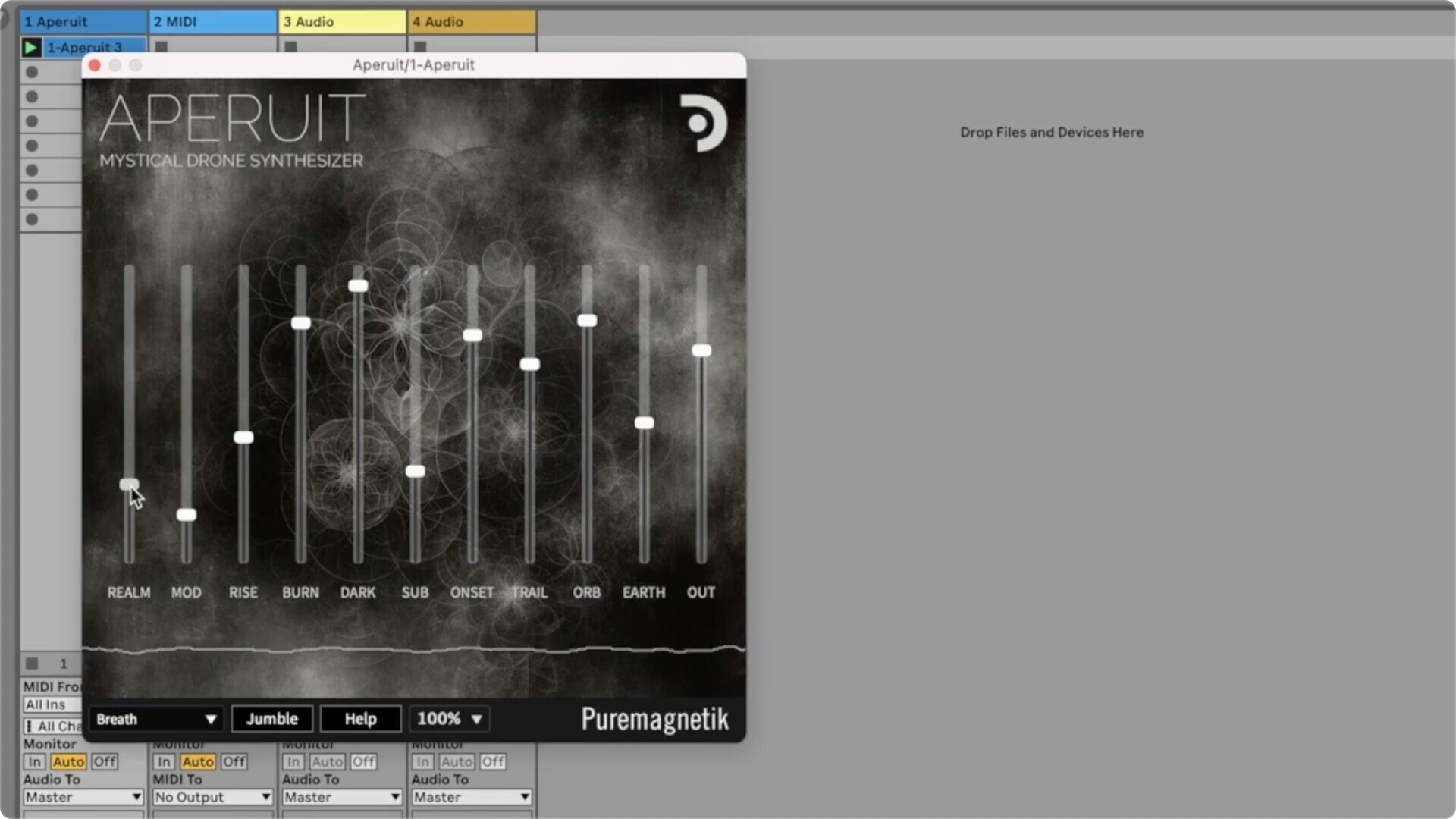Screen dimensions: 1456x819
Task: Click the ORB slider handle
Action: tap(587, 321)
